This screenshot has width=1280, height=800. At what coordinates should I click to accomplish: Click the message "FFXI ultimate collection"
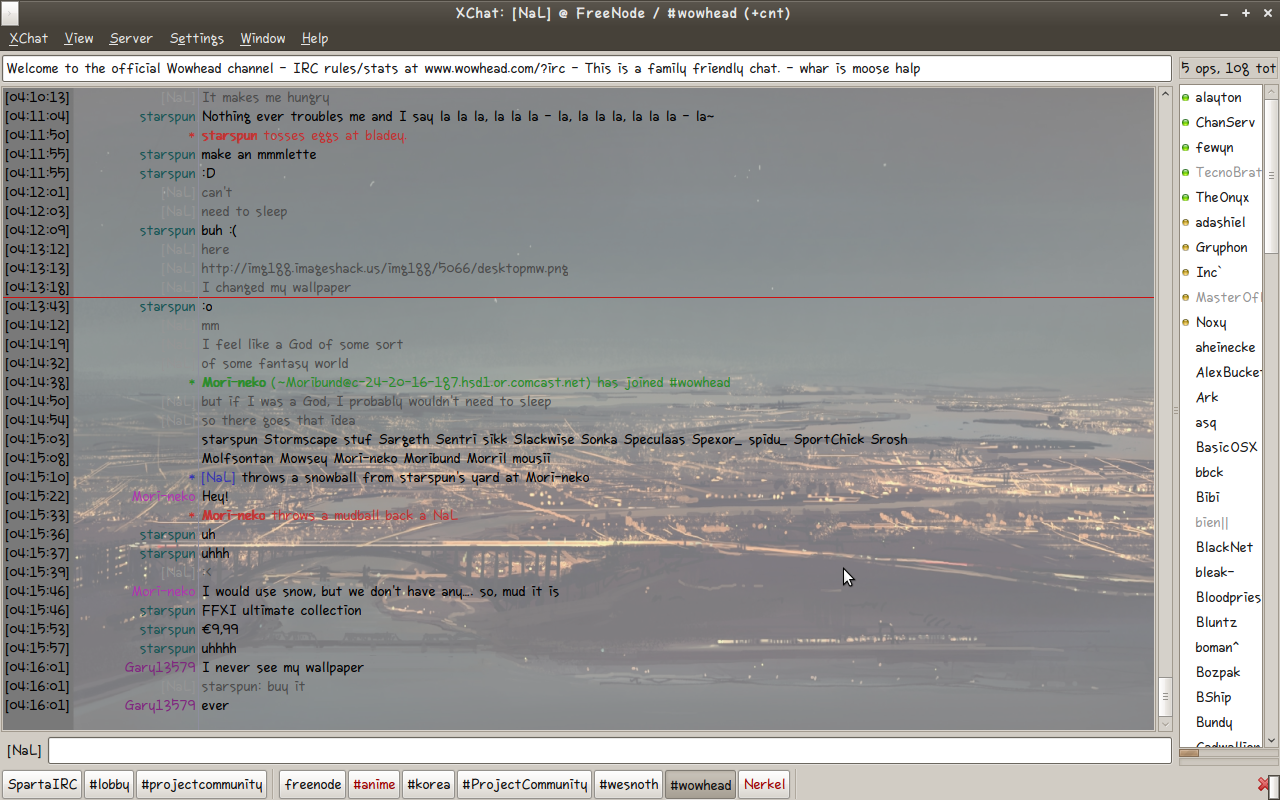[x=281, y=610]
